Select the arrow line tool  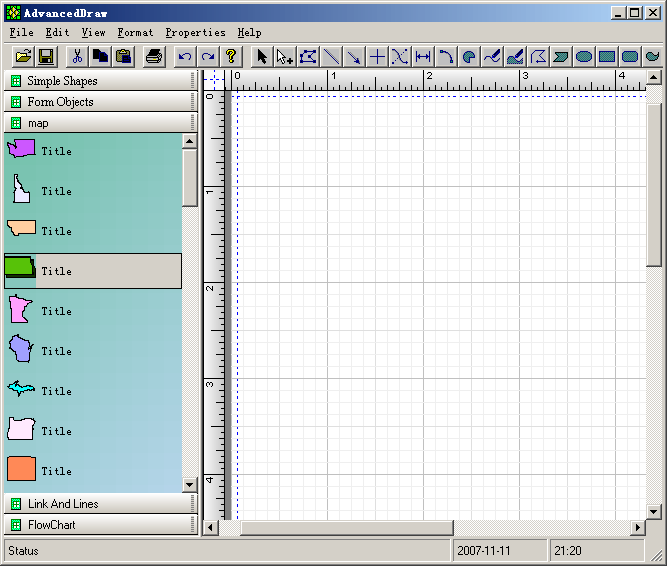tap(354, 56)
